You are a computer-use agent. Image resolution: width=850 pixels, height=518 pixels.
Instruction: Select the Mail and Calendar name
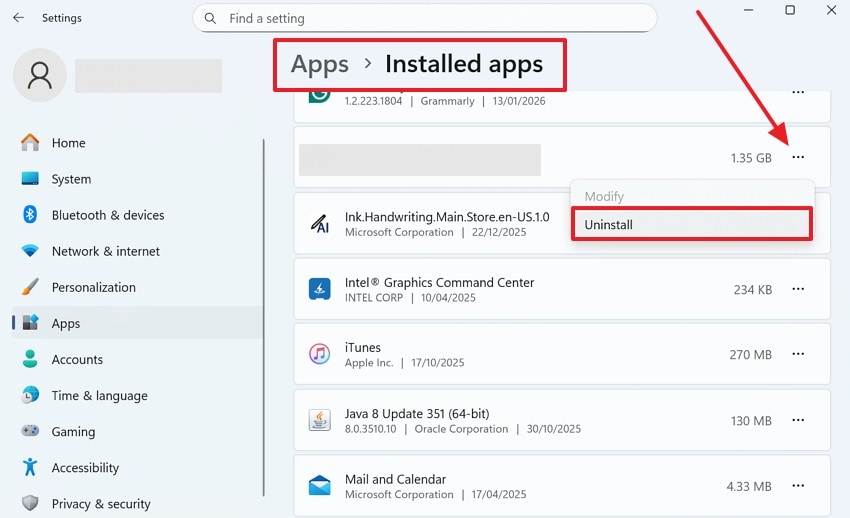click(395, 479)
